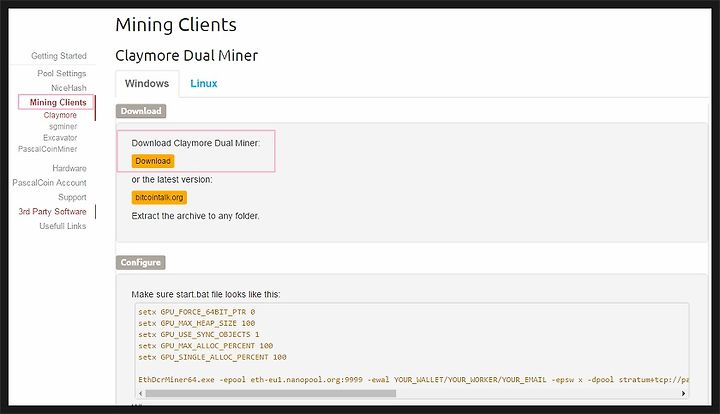Screen dimensions: 720x414
Task: Go to Pool Settings in sidebar
Action: (62, 73)
